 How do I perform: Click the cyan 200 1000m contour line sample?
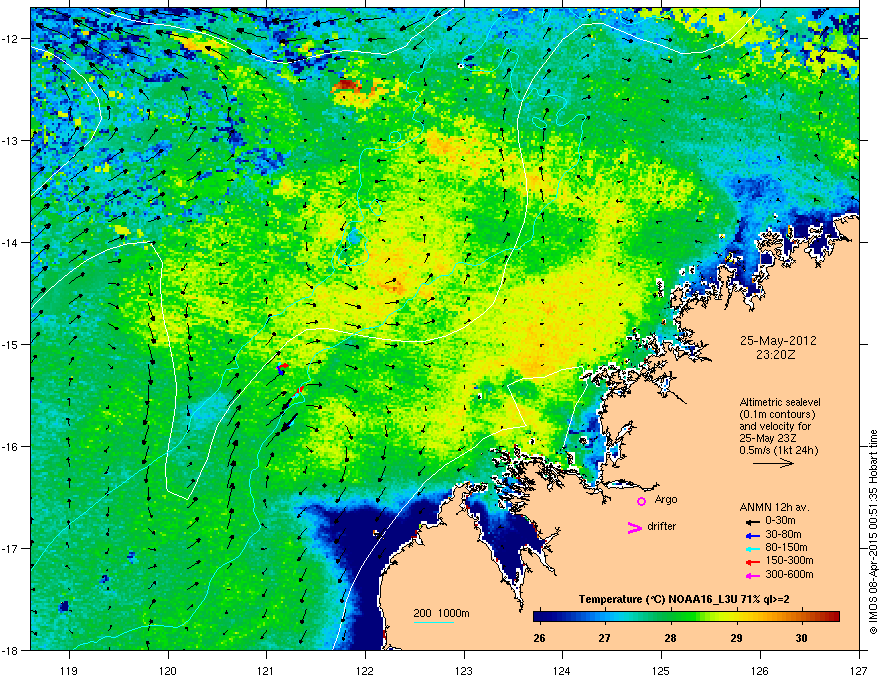434,622
